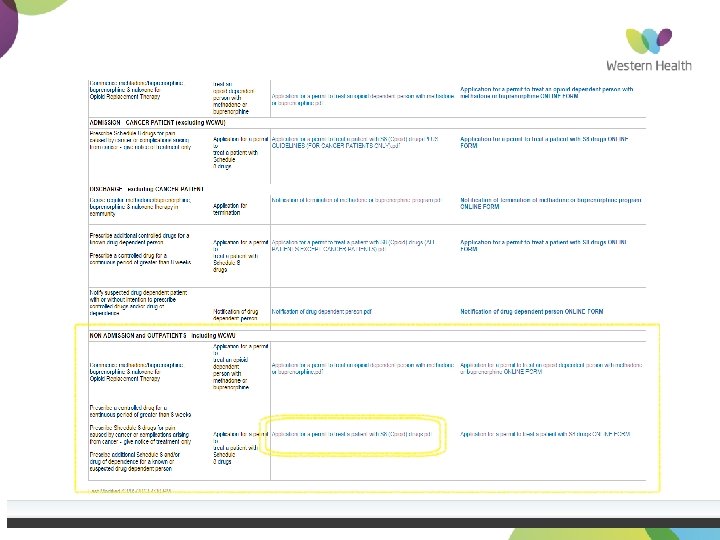Select the 'Application for termination' cell
The image size is (720, 540).
230,209
